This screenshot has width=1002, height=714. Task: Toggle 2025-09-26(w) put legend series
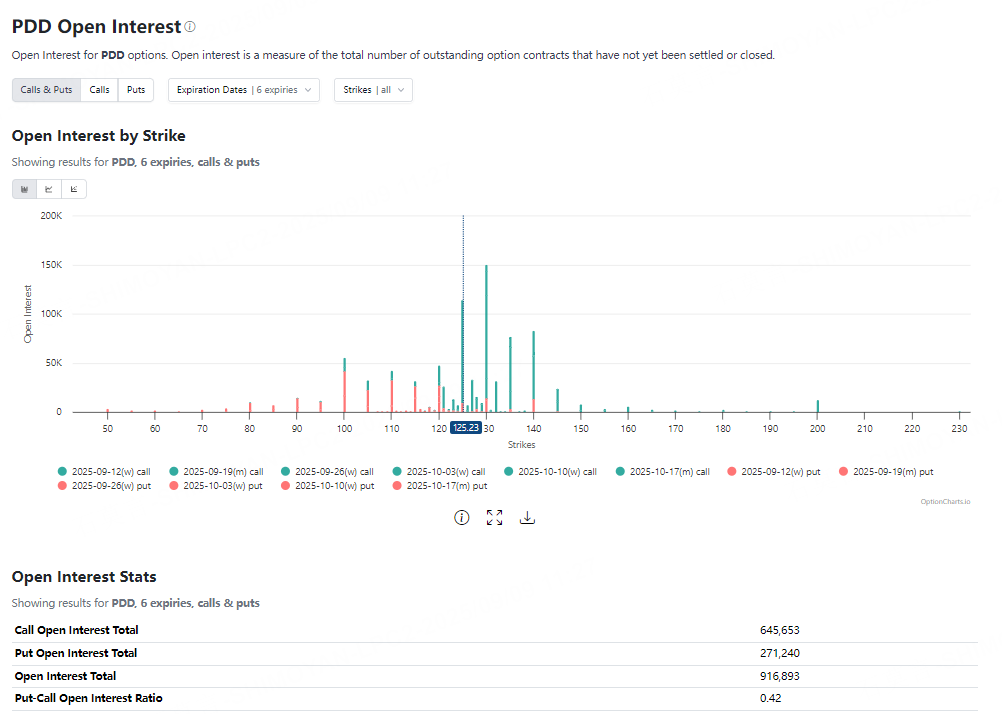tap(104, 486)
